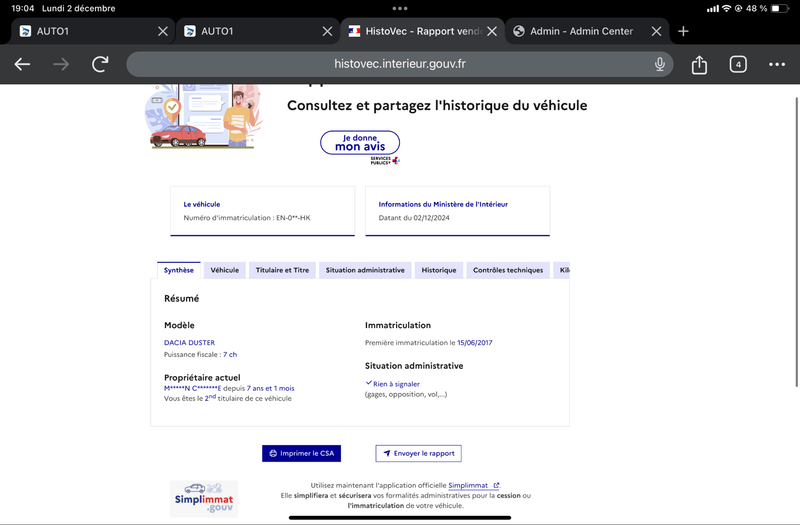Click the 19:04 clock in status bar

22,8
